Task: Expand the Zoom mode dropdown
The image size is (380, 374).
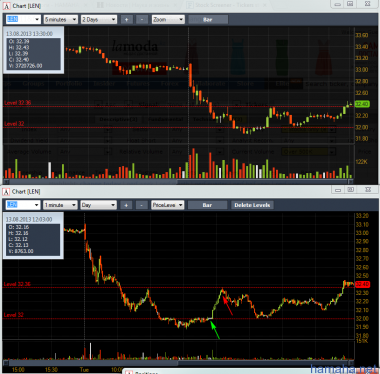Action: click(x=168, y=20)
